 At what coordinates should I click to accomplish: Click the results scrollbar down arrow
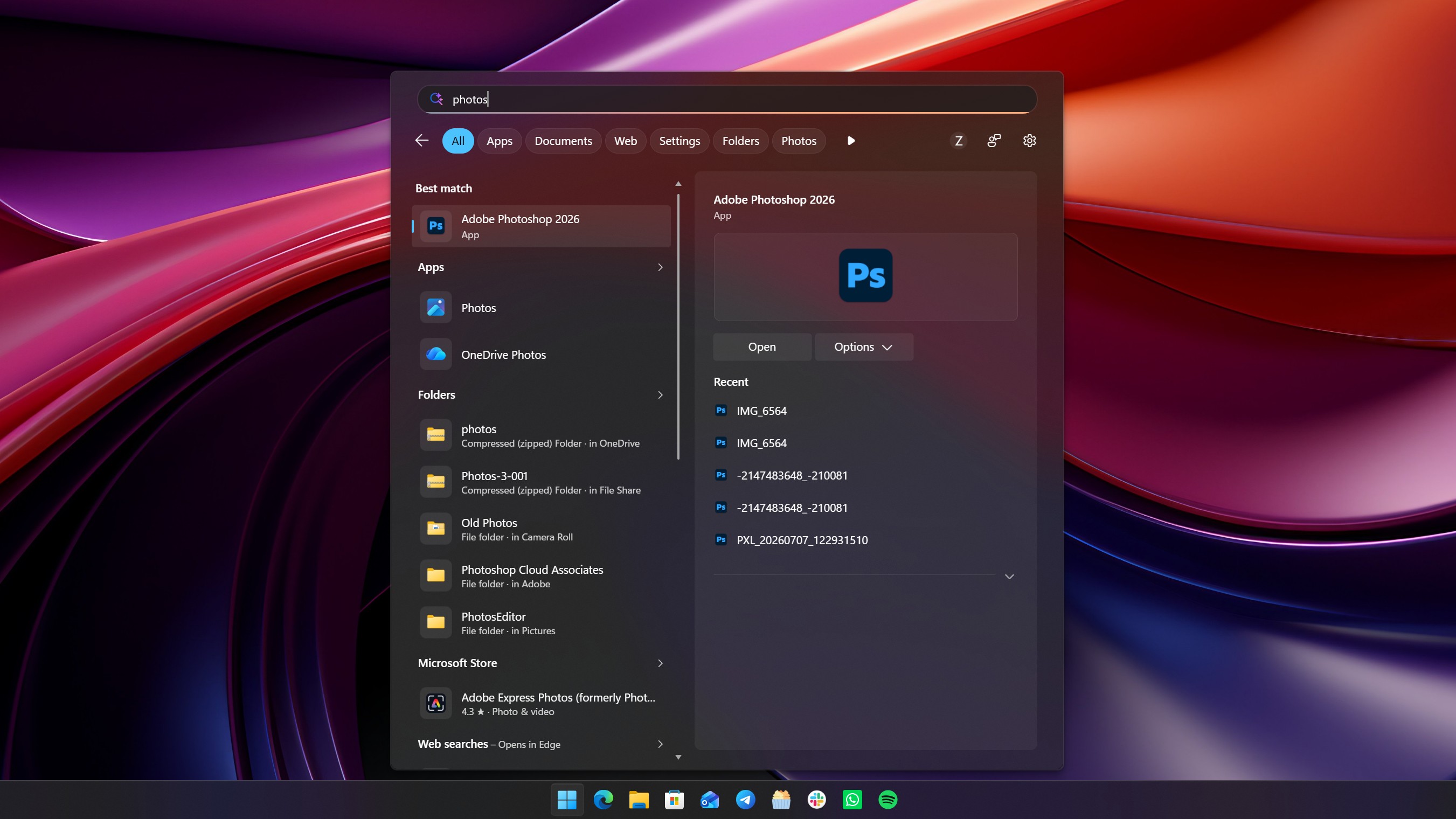tap(678, 757)
